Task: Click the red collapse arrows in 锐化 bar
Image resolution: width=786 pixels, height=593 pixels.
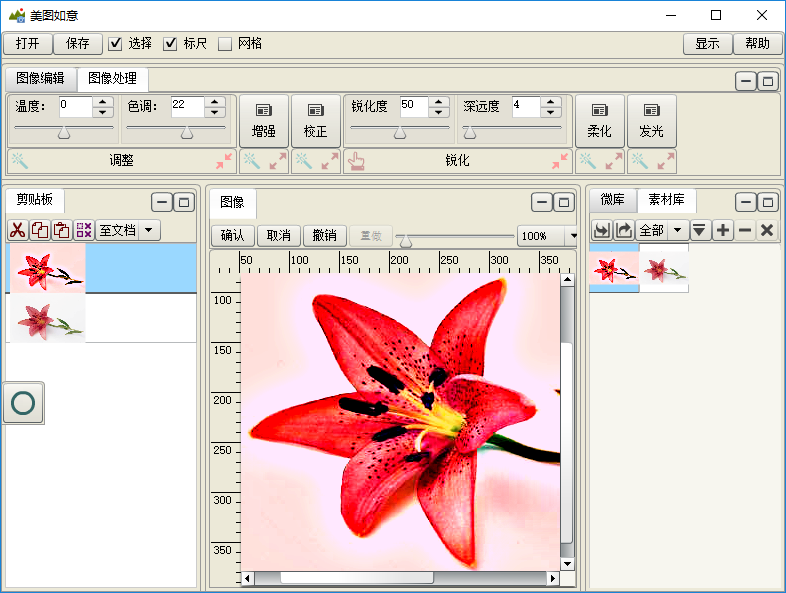Action: (x=560, y=161)
